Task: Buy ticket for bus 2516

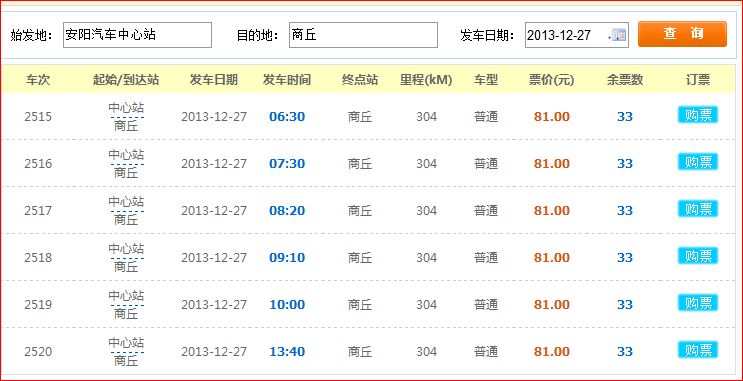Action: click(x=698, y=162)
